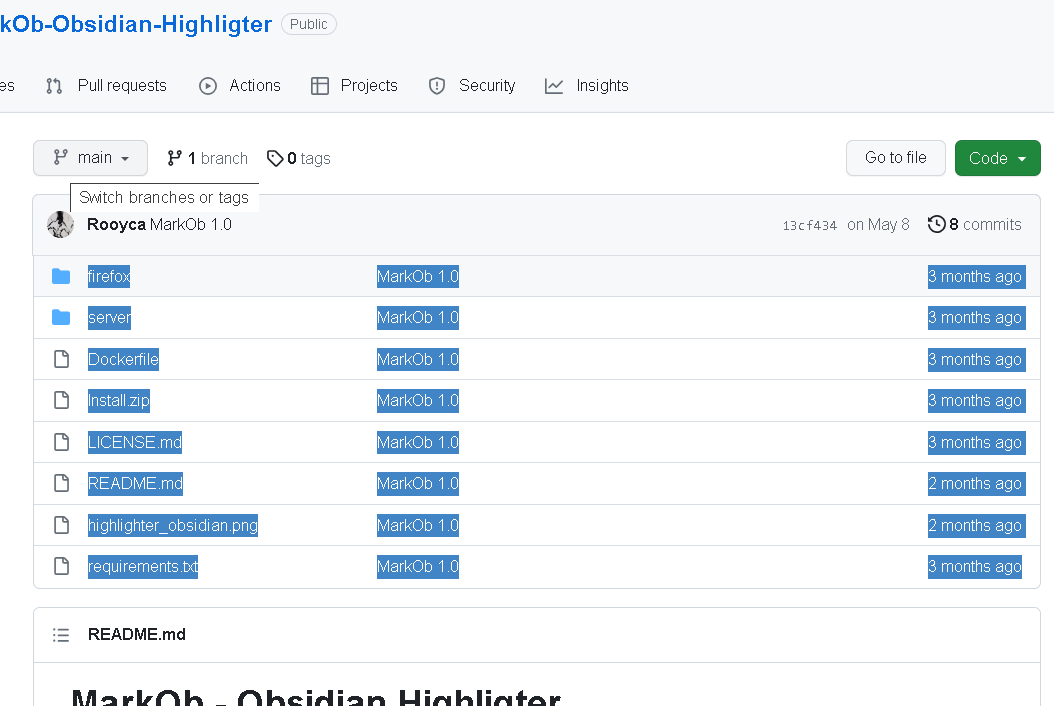
Task: Click the LICENSE.md file icon
Action: 61,442
